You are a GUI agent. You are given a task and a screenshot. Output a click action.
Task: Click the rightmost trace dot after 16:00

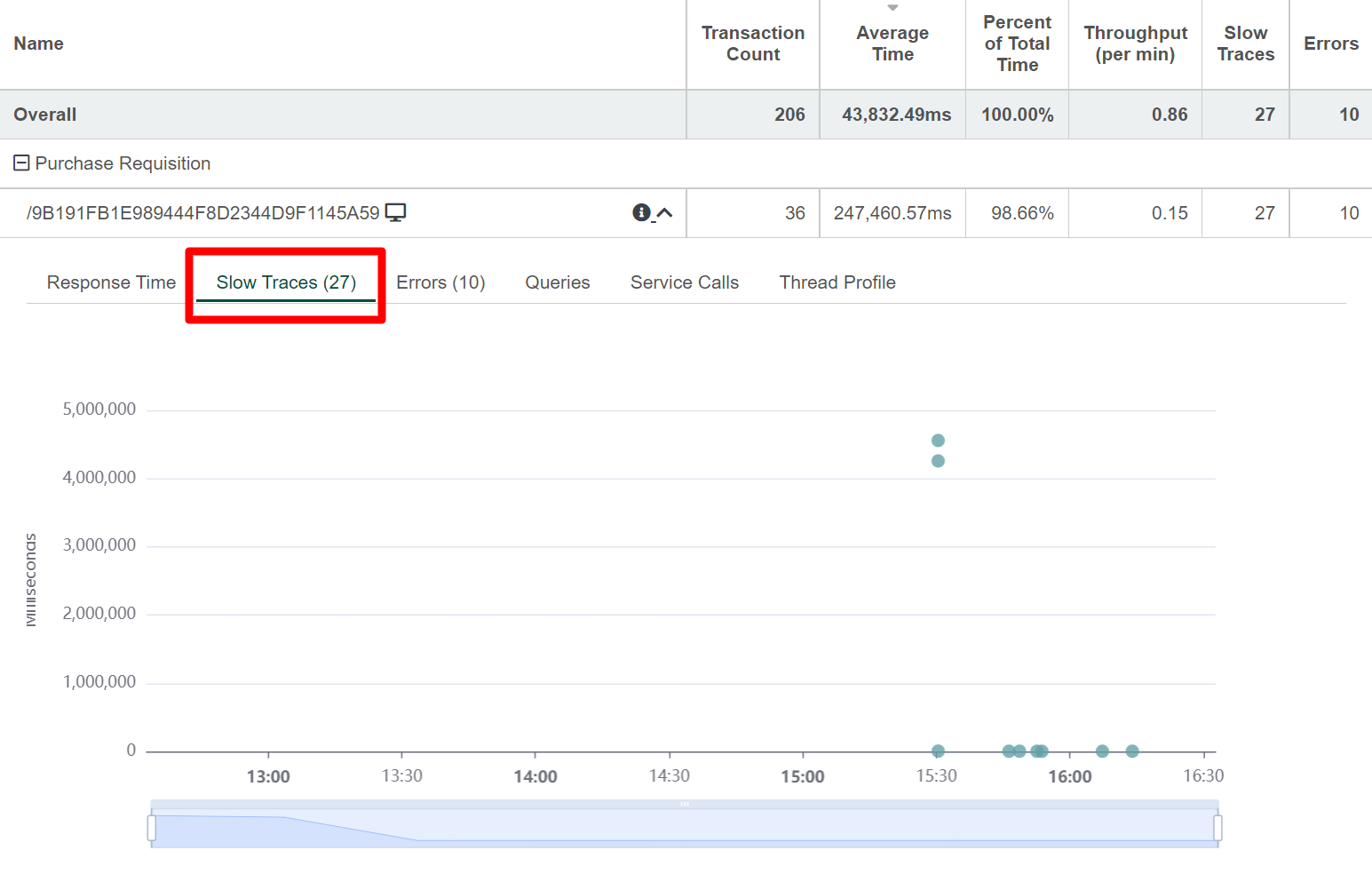click(x=1132, y=751)
